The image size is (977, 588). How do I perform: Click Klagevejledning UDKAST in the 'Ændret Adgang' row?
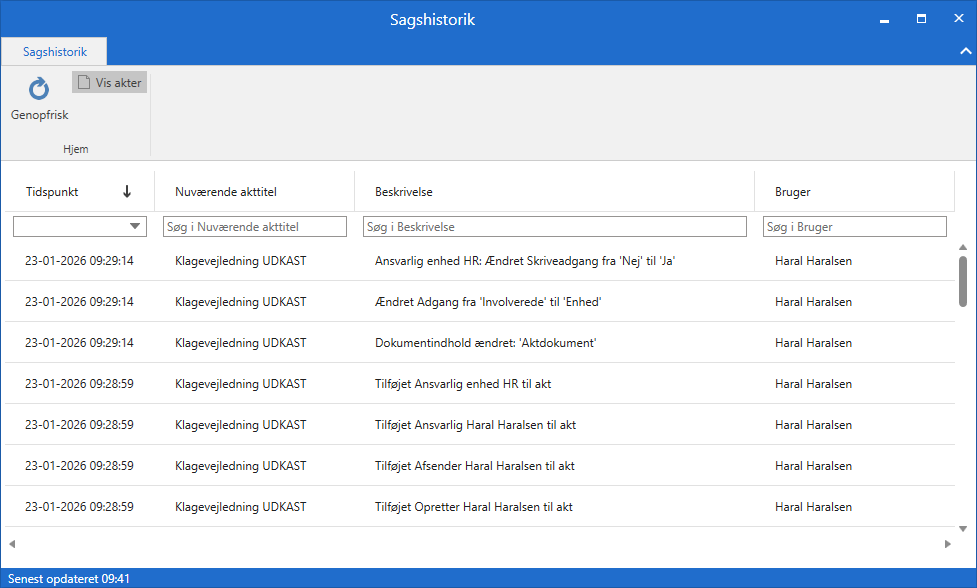pyautogui.click(x=241, y=302)
